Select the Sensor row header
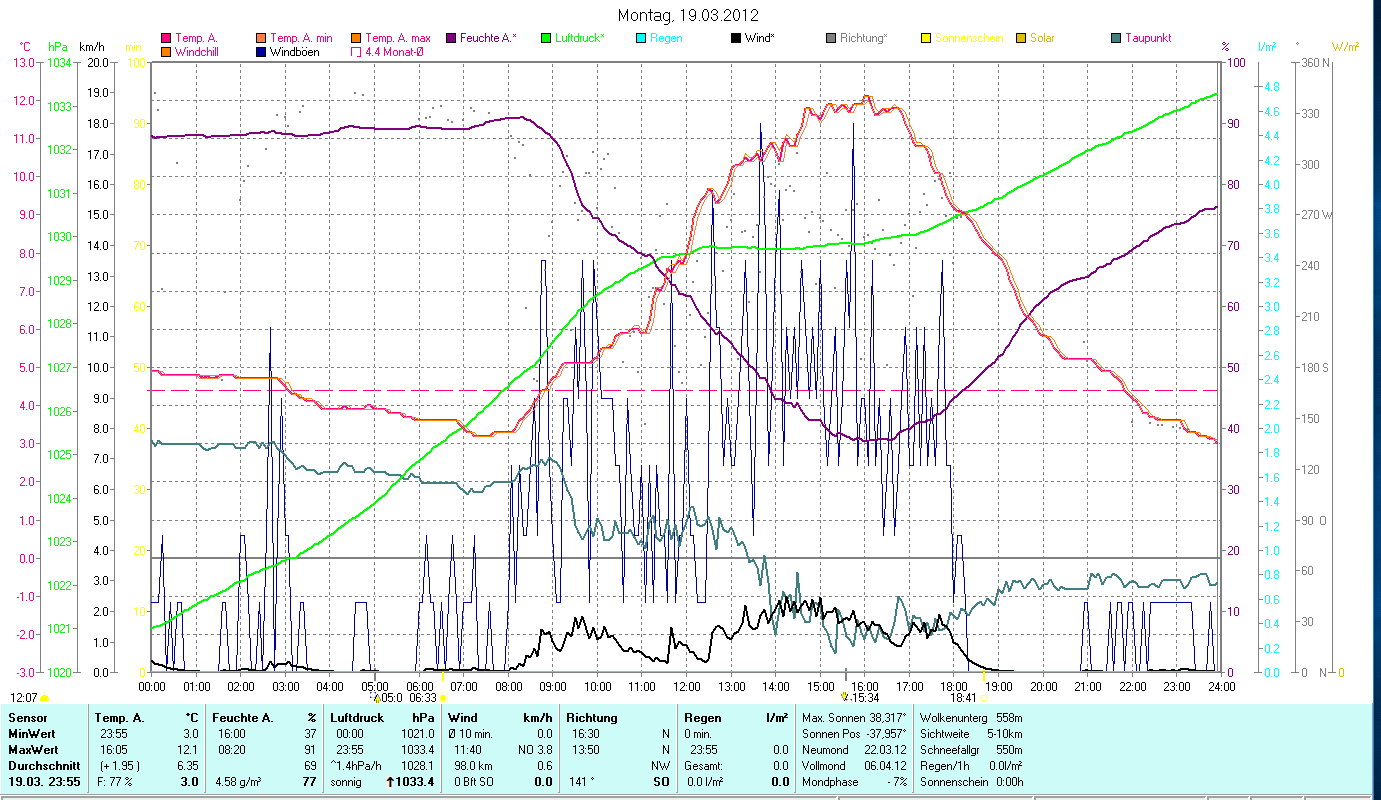The image size is (1381, 800). coord(26,718)
